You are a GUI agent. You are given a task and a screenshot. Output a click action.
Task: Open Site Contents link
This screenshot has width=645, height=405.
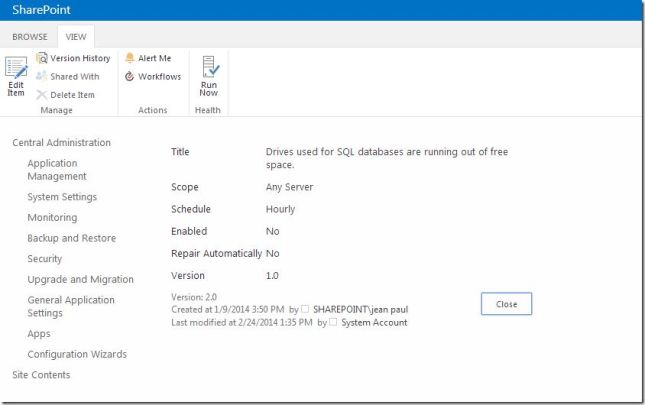click(x=41, y=375)
